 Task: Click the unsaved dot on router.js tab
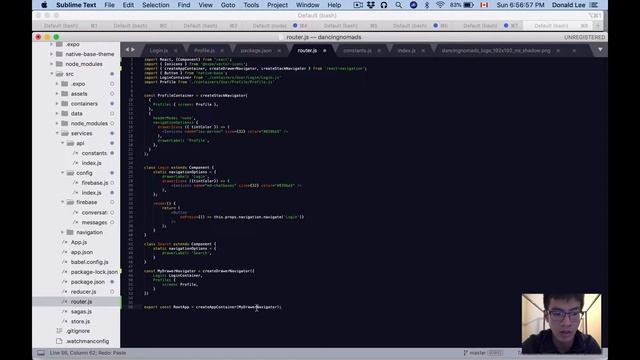(325, 51)
